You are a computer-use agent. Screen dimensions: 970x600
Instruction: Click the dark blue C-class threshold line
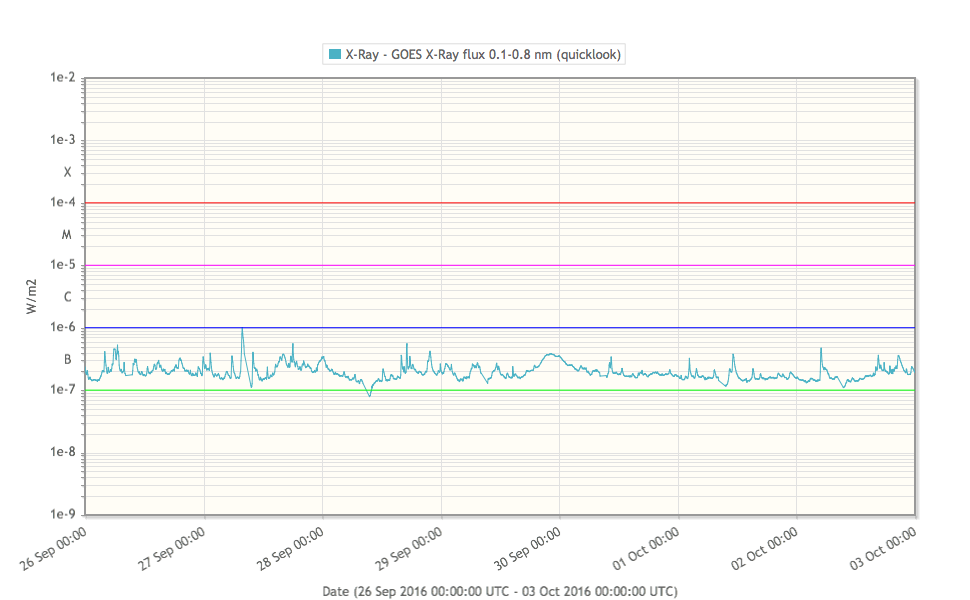[500, 327]
